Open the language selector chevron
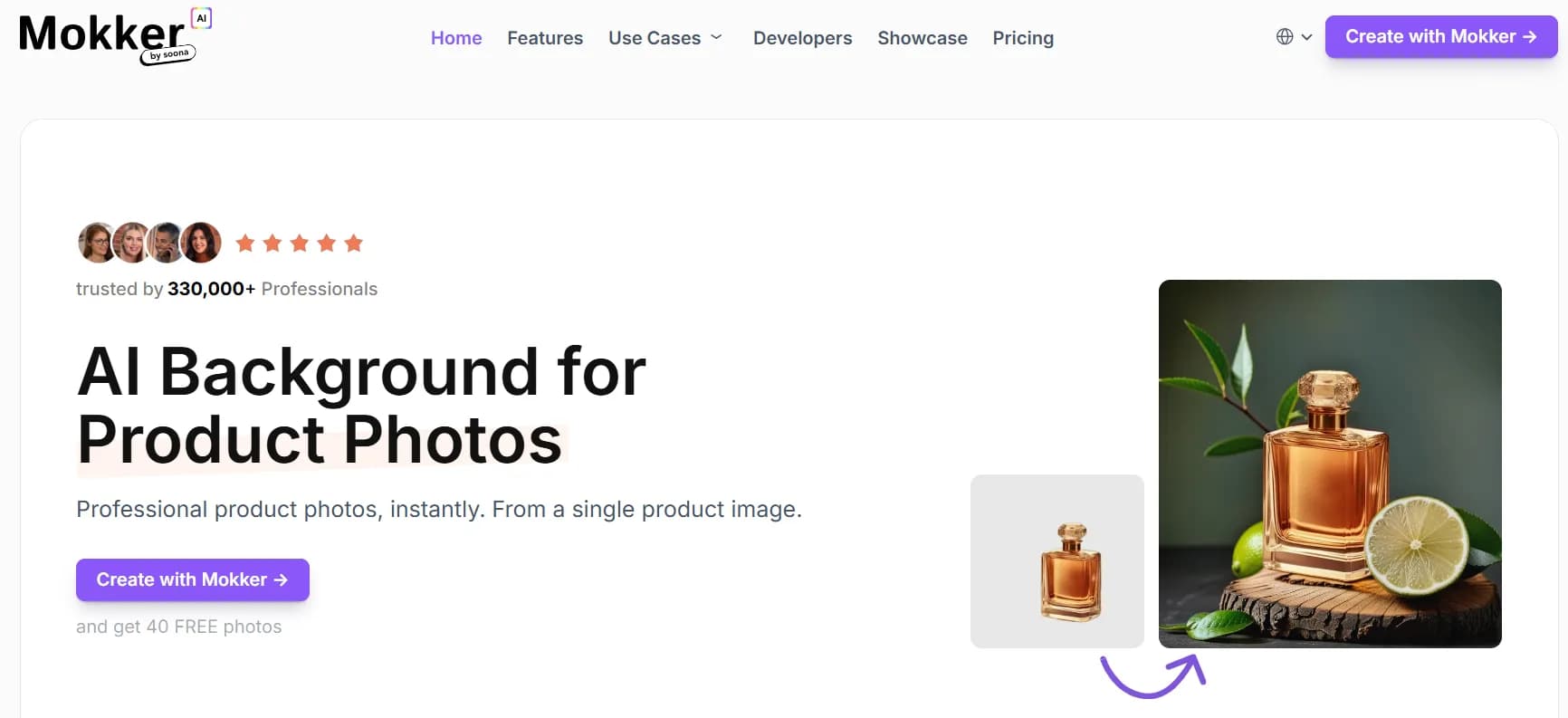Screen dimensions: 1568x718 coord(1306,37)
